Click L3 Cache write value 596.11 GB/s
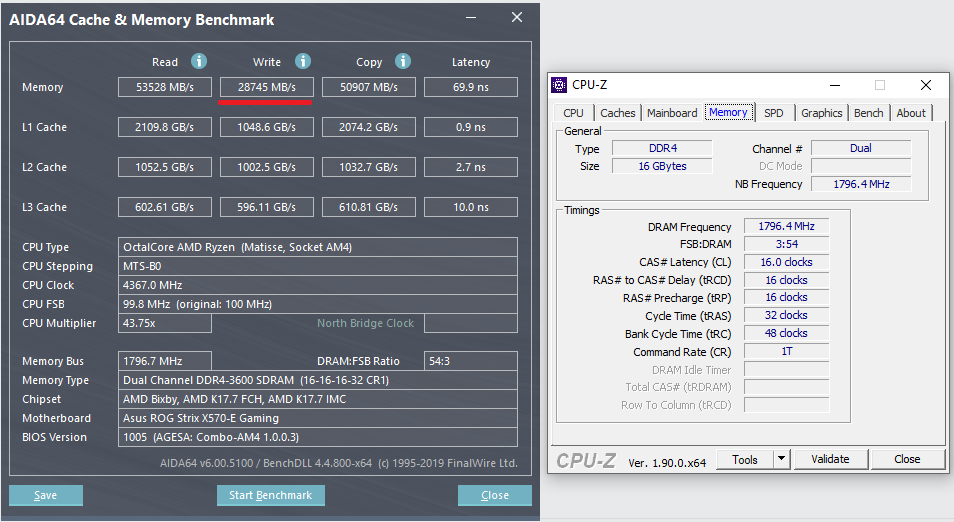This screenshot has width=954, height=522. coord(266,207)
